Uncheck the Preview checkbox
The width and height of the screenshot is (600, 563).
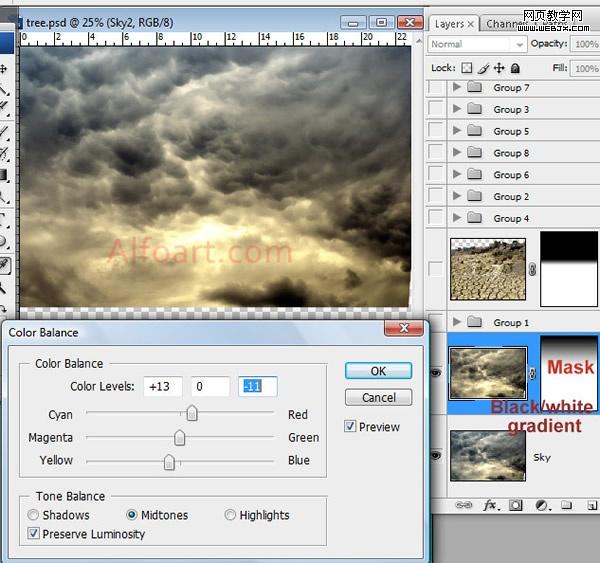(350, 427)
